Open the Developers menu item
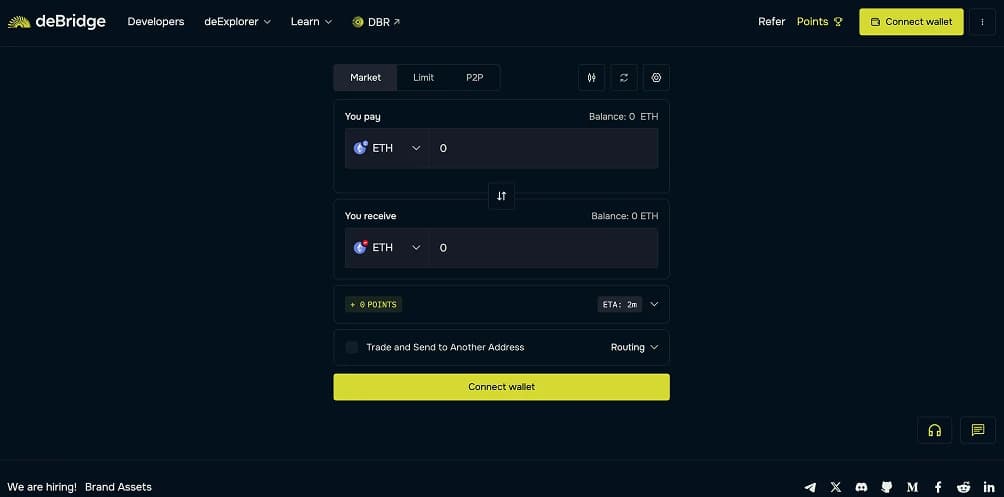The image size is (1004, 497). (x=156, y=22)
